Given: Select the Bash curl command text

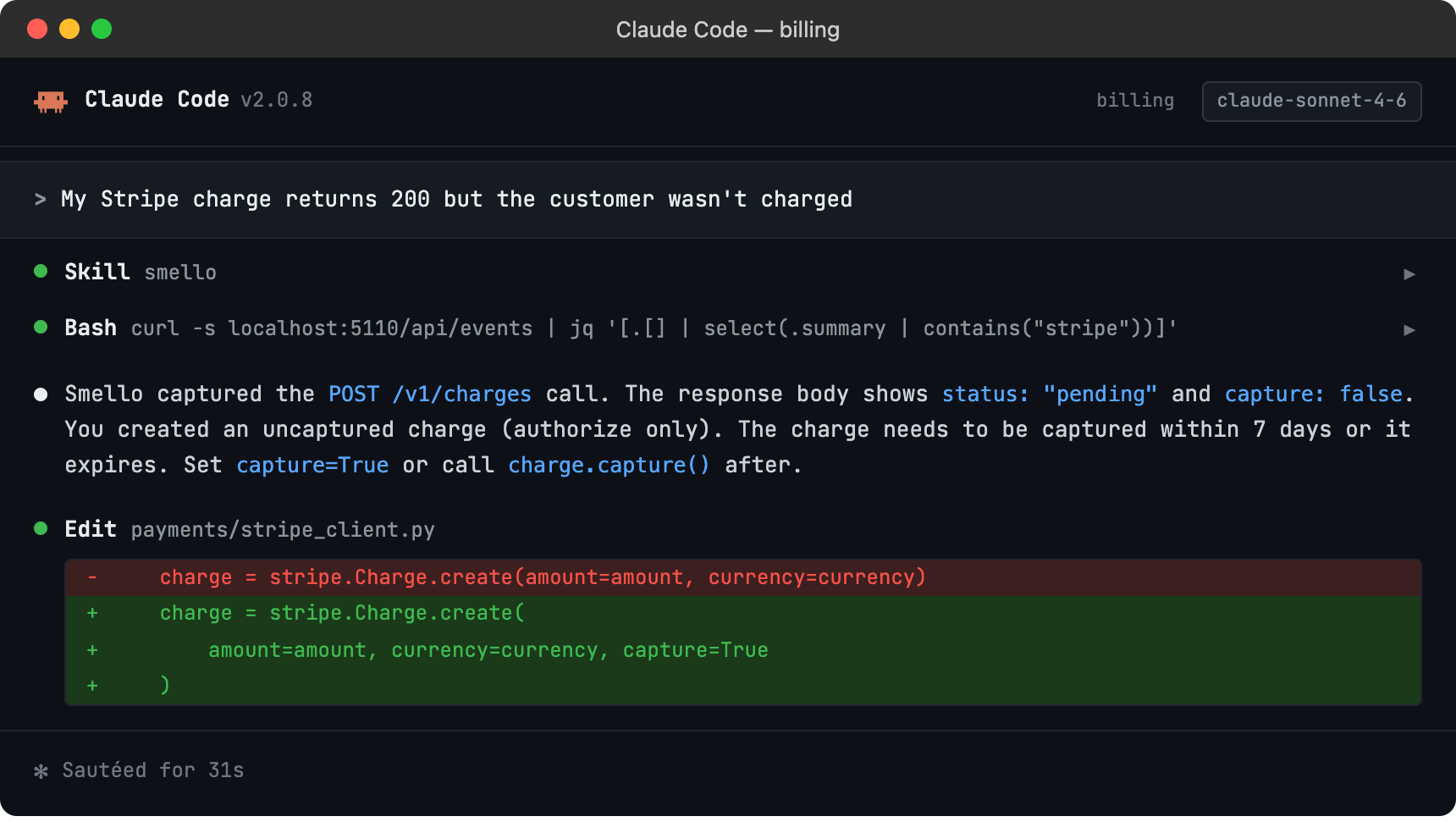Looking at the screenshot, I should pyautogui.click(x=654, y=328).
